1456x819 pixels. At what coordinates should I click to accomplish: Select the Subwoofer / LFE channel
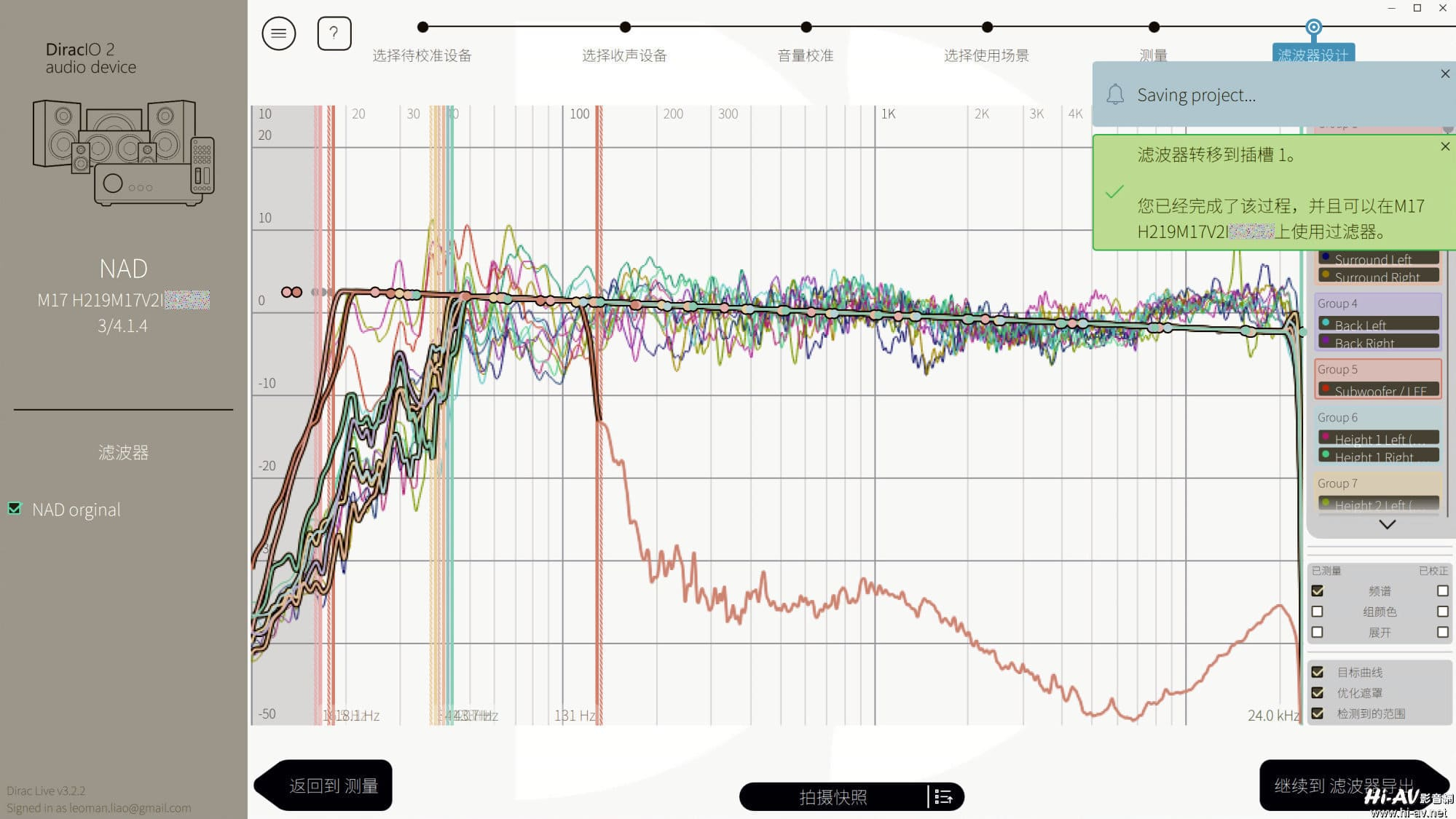[1378, 389]
